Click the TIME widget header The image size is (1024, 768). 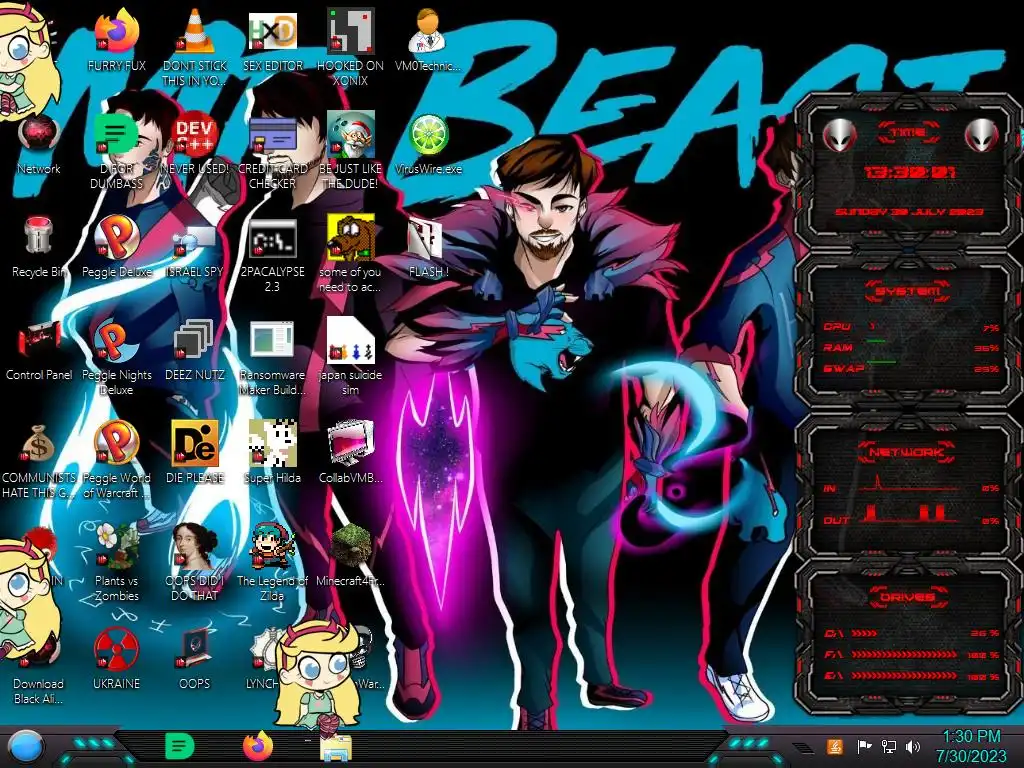(x=908, y=133)
